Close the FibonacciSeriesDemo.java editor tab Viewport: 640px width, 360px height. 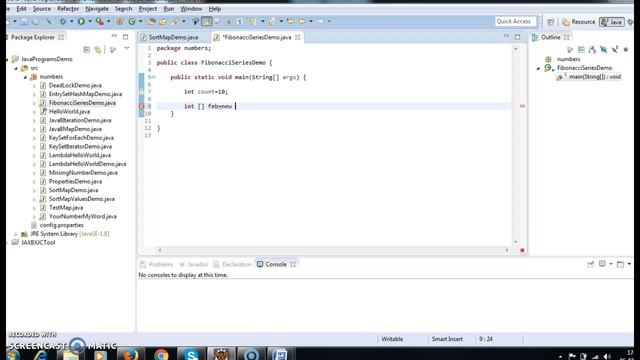pyautogui.click(x=298, y=37)
